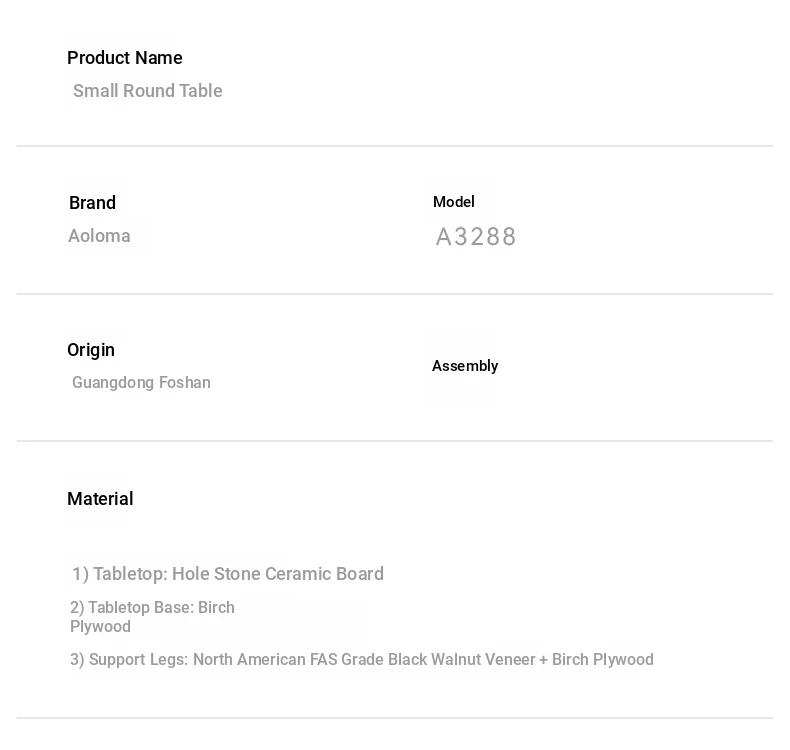The image size is (790, 750).
Task: Click the divider below Brand section
Action: click(394, 294)
